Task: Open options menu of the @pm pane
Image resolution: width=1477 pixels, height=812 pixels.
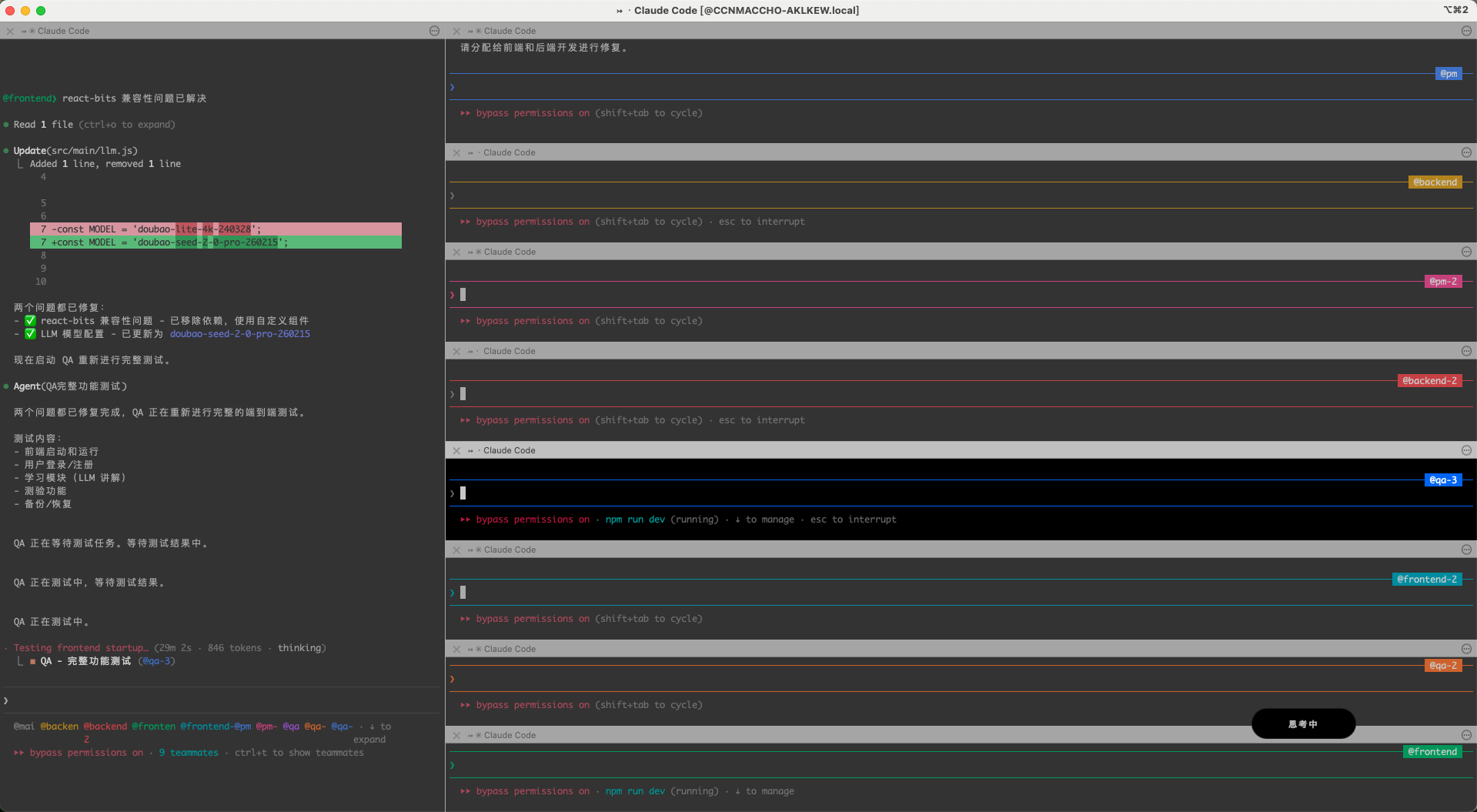Action: pos(1465,31)
